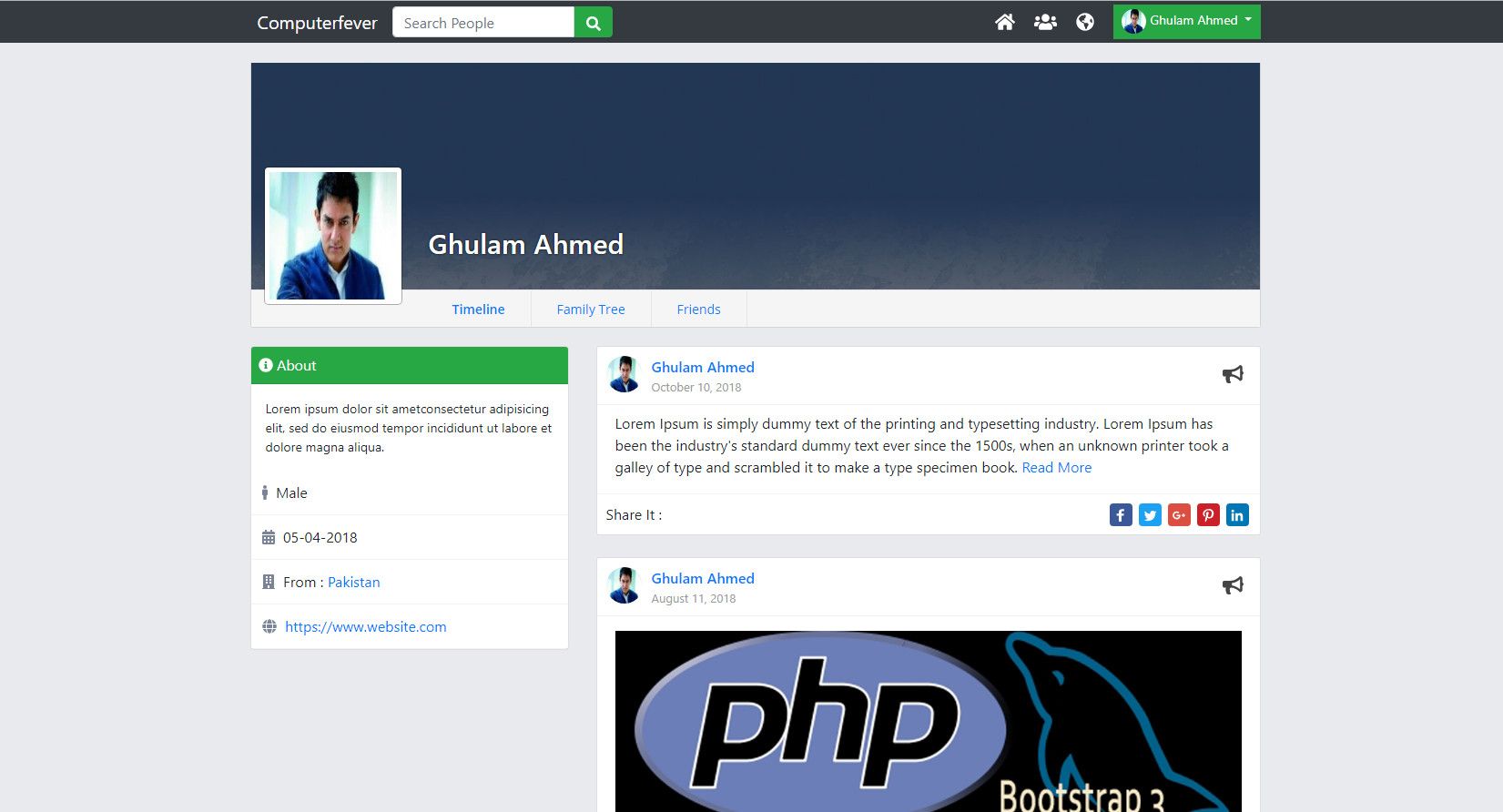Click the large profile photo thumbnail
The height and width of the screenshot is (812, 1503).
(333, 236)
